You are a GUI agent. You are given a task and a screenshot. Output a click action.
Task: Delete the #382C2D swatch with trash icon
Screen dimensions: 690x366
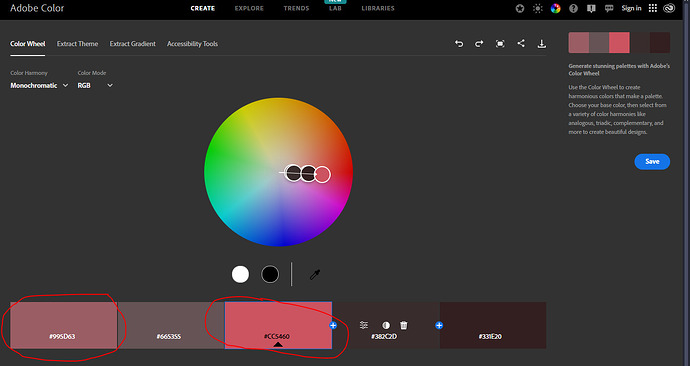pyautogui.click(x=404, y=325)
